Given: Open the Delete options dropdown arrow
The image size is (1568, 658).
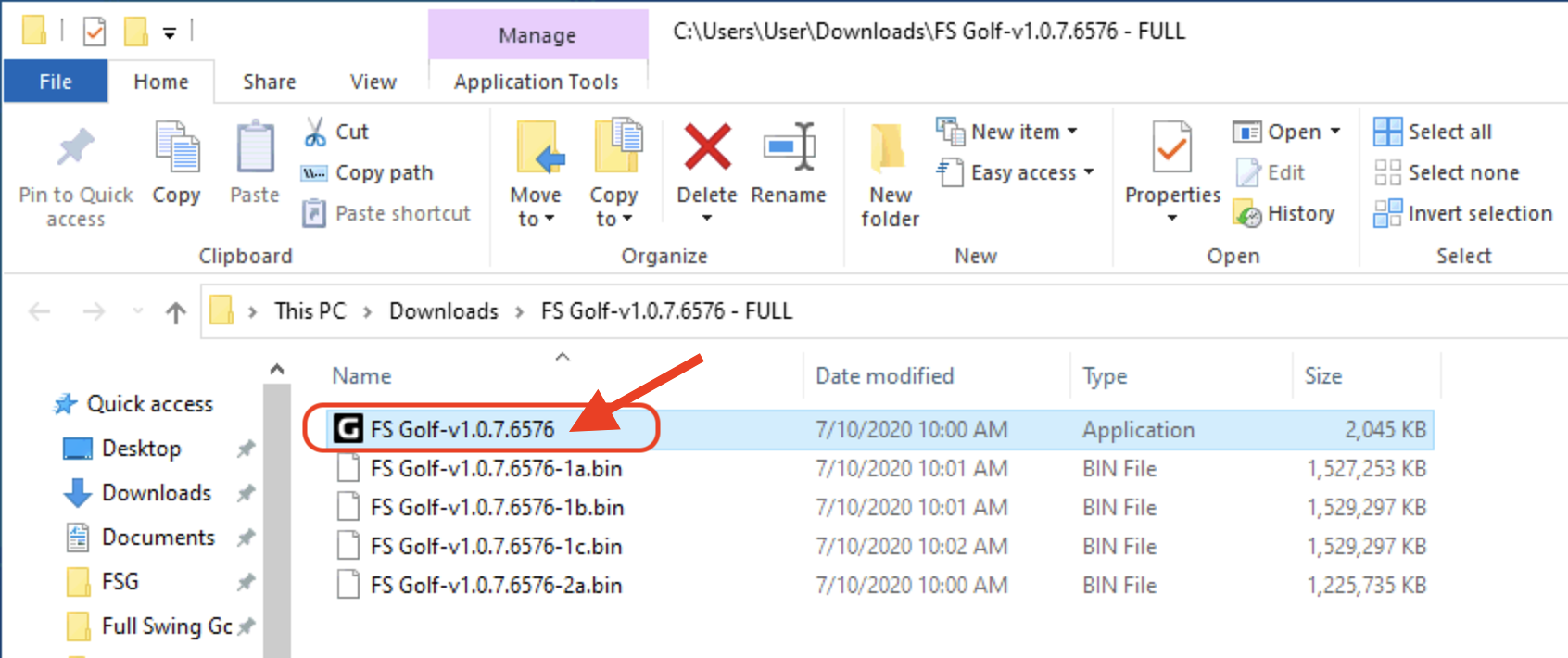Looking at the screenshot, I should [x=707, y=219].
